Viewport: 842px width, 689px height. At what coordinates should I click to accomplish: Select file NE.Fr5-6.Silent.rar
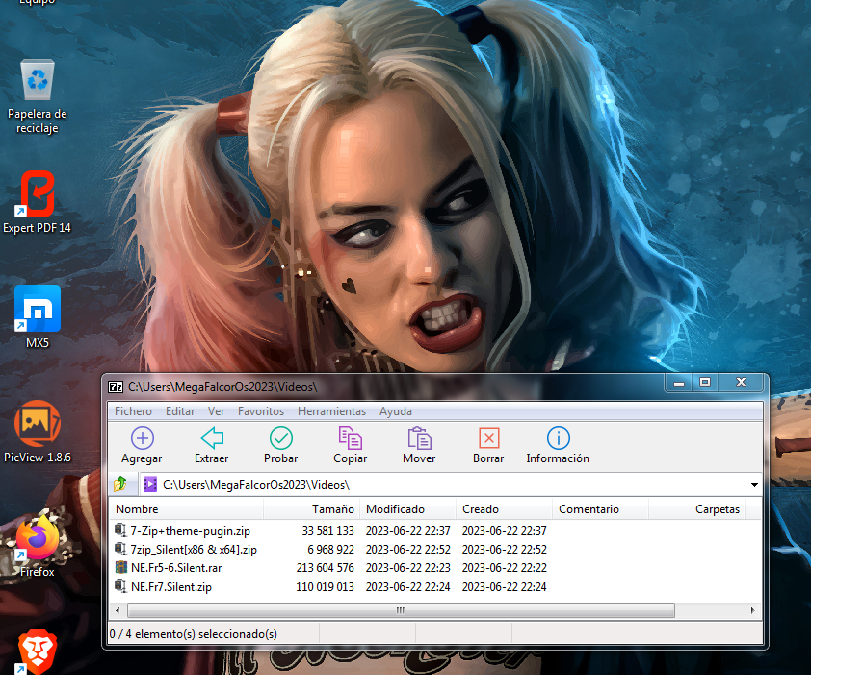click(x=177, y=568)
